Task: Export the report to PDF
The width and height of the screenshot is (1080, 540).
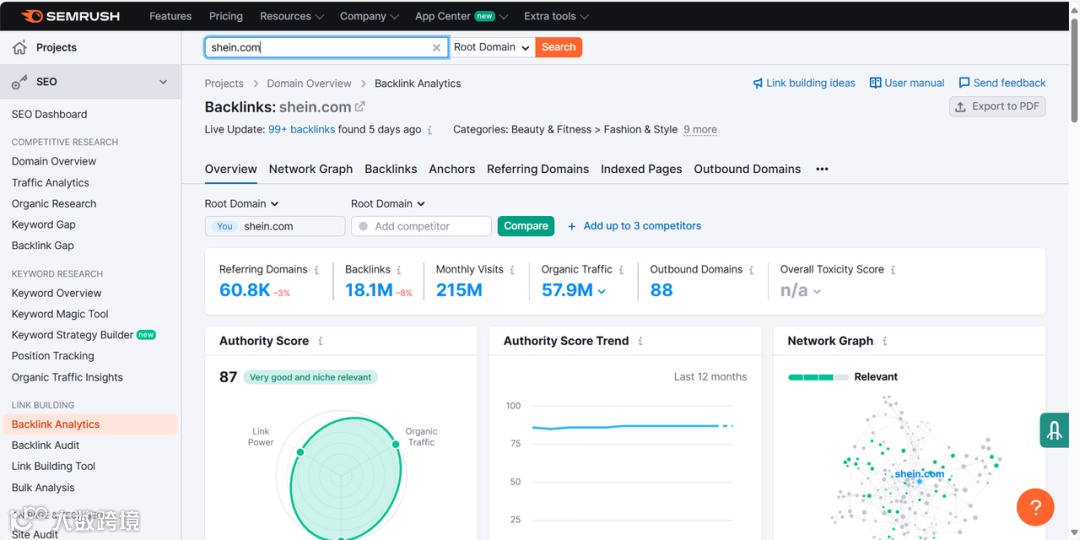Action: click(997, 107)
